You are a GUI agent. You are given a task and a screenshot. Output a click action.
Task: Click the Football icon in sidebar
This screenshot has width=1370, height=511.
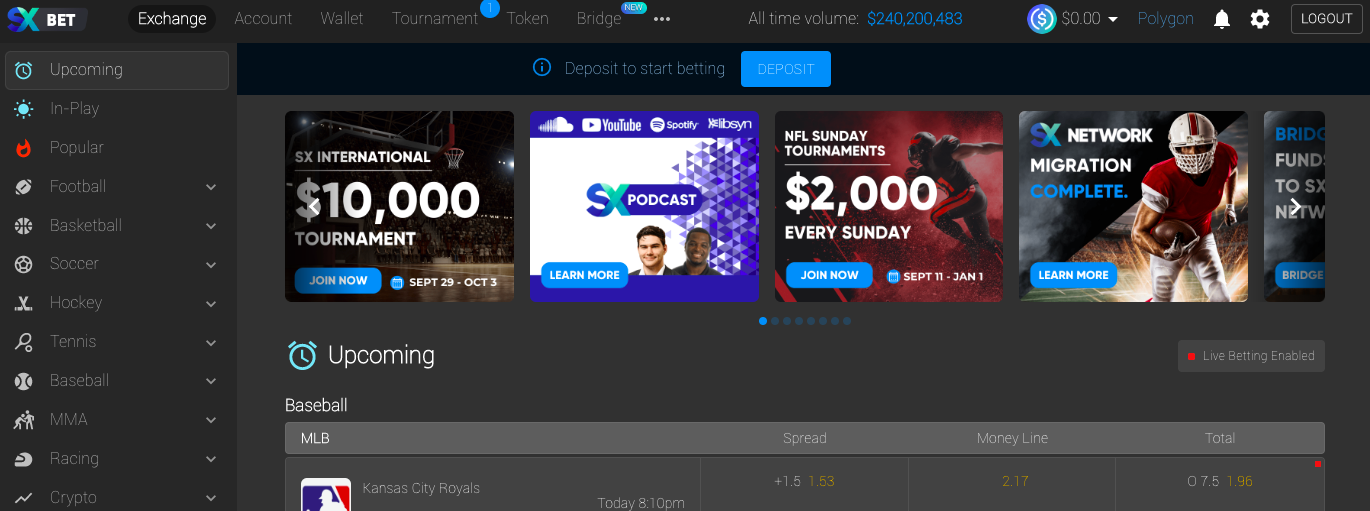[24, 187]
